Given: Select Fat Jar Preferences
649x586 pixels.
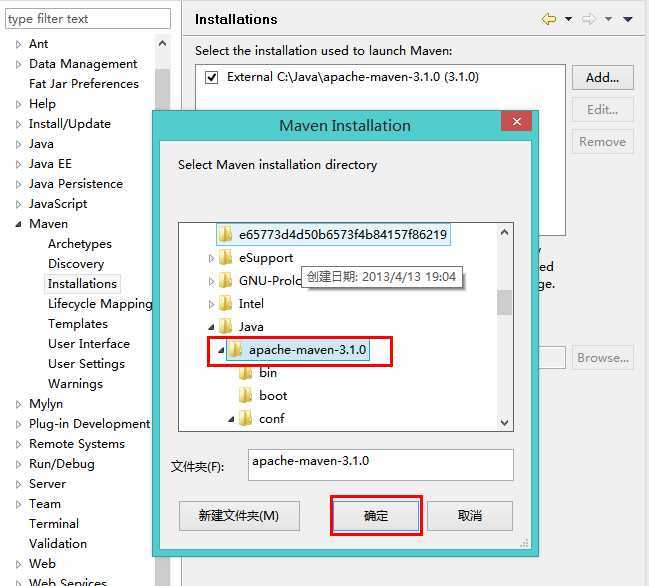Looking at the screenshot, I should coord(84,84).
